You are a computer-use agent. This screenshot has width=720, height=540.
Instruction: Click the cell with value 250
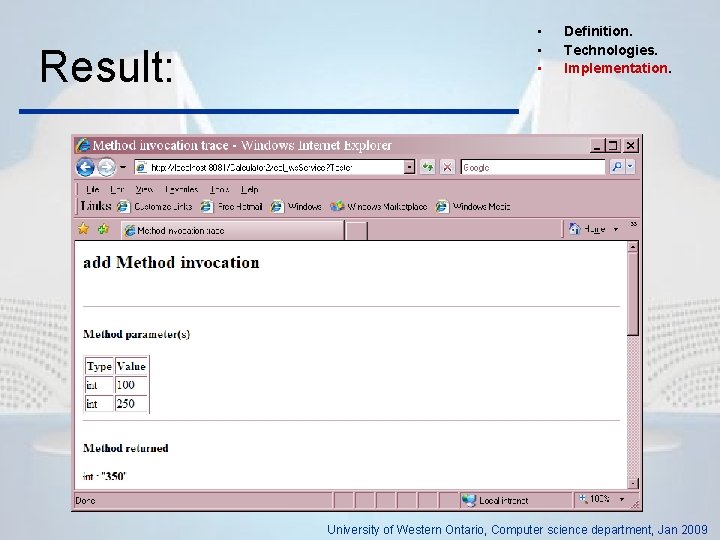tap(131, 404)
